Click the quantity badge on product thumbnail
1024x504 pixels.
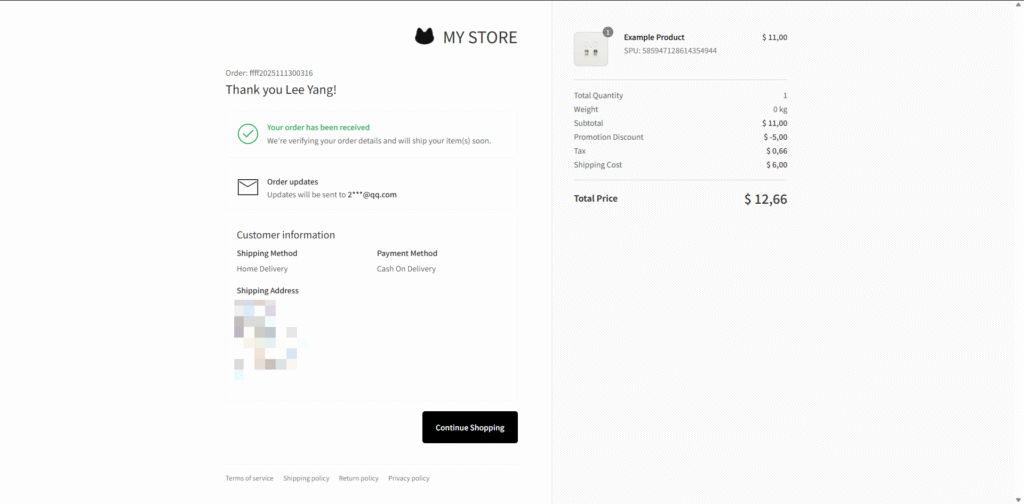607,32
